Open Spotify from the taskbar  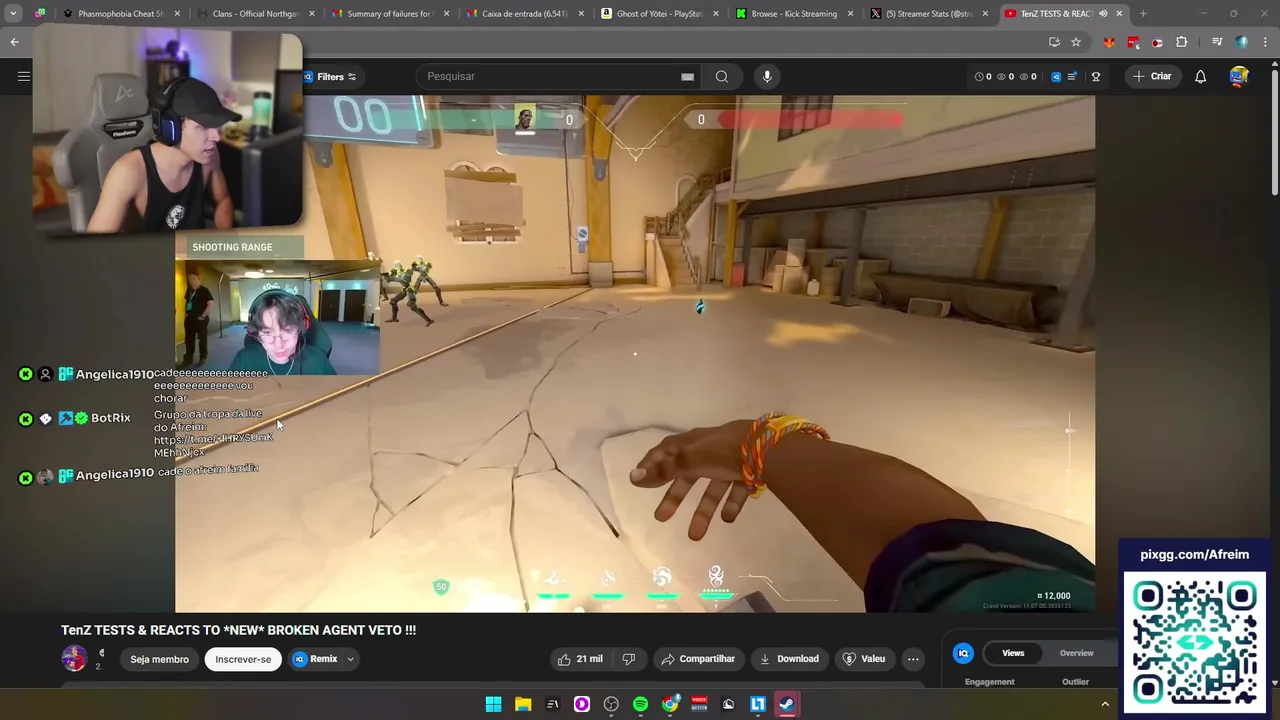pyautogui.click(x=640, y=704)
